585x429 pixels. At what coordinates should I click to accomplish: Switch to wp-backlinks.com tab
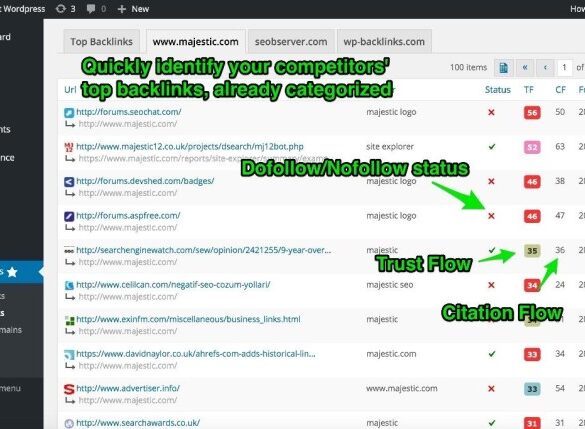(384, 41)
